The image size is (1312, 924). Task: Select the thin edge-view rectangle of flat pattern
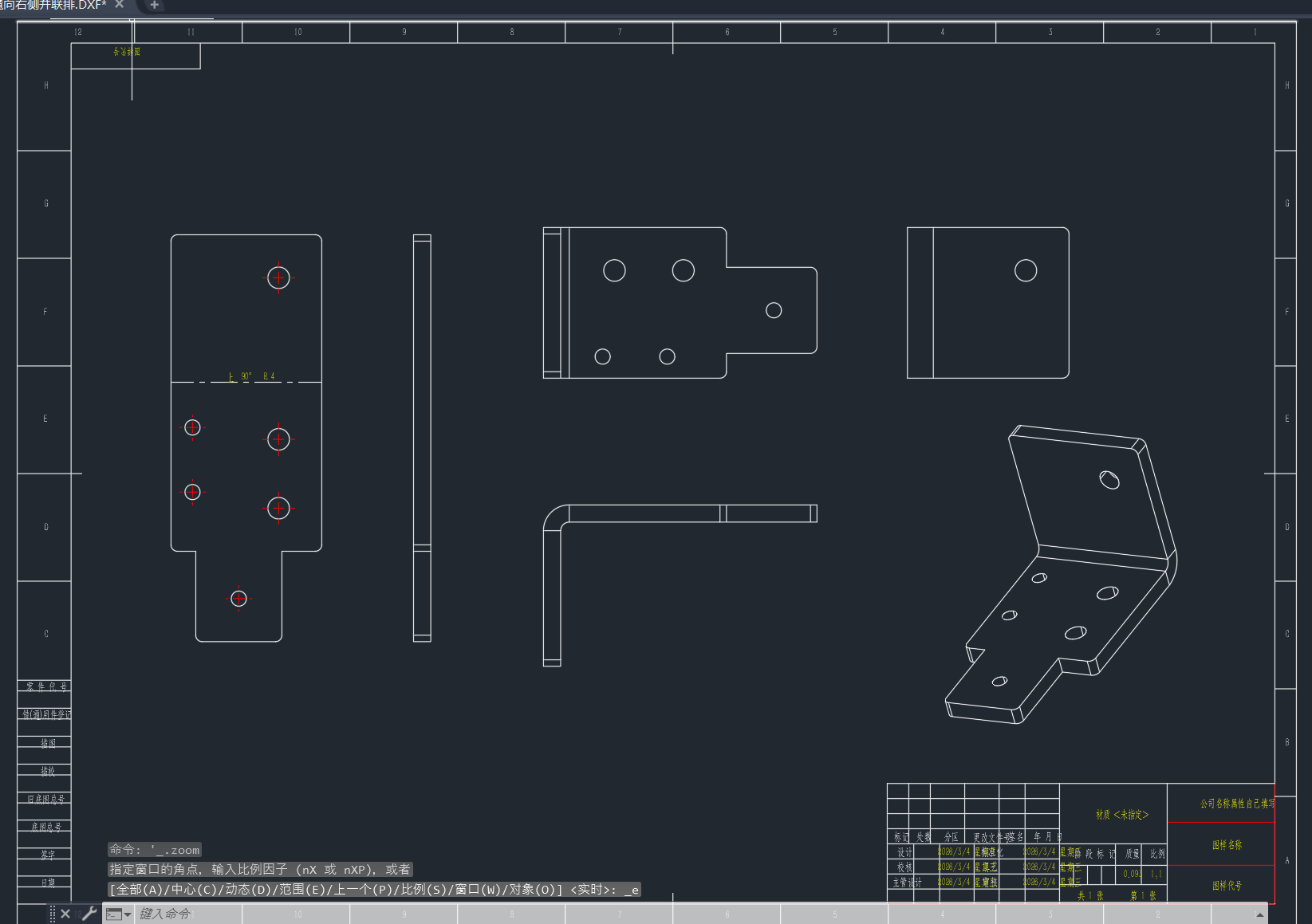tap(422, 438)
